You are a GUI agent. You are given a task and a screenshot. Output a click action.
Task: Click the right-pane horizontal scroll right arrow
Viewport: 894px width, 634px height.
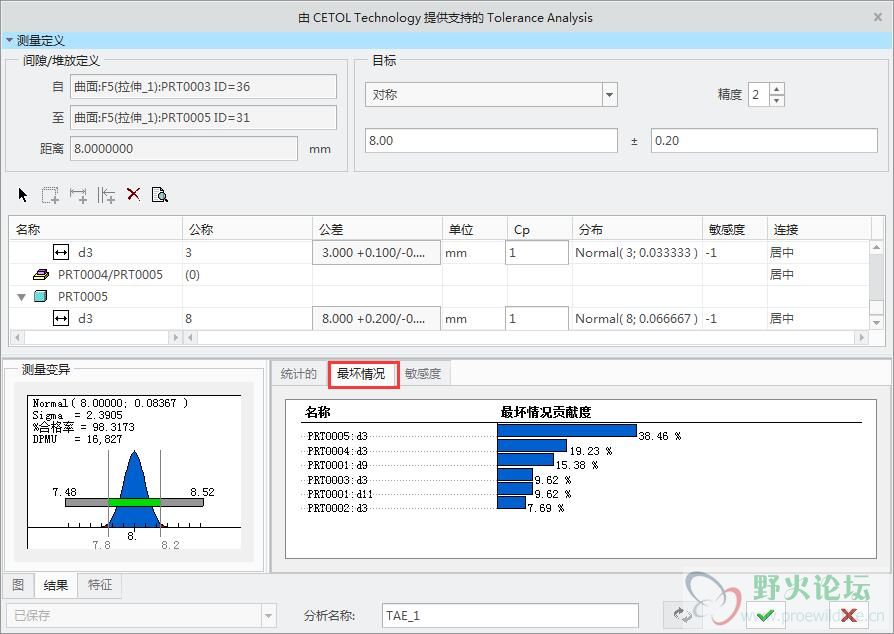(862, 338)
